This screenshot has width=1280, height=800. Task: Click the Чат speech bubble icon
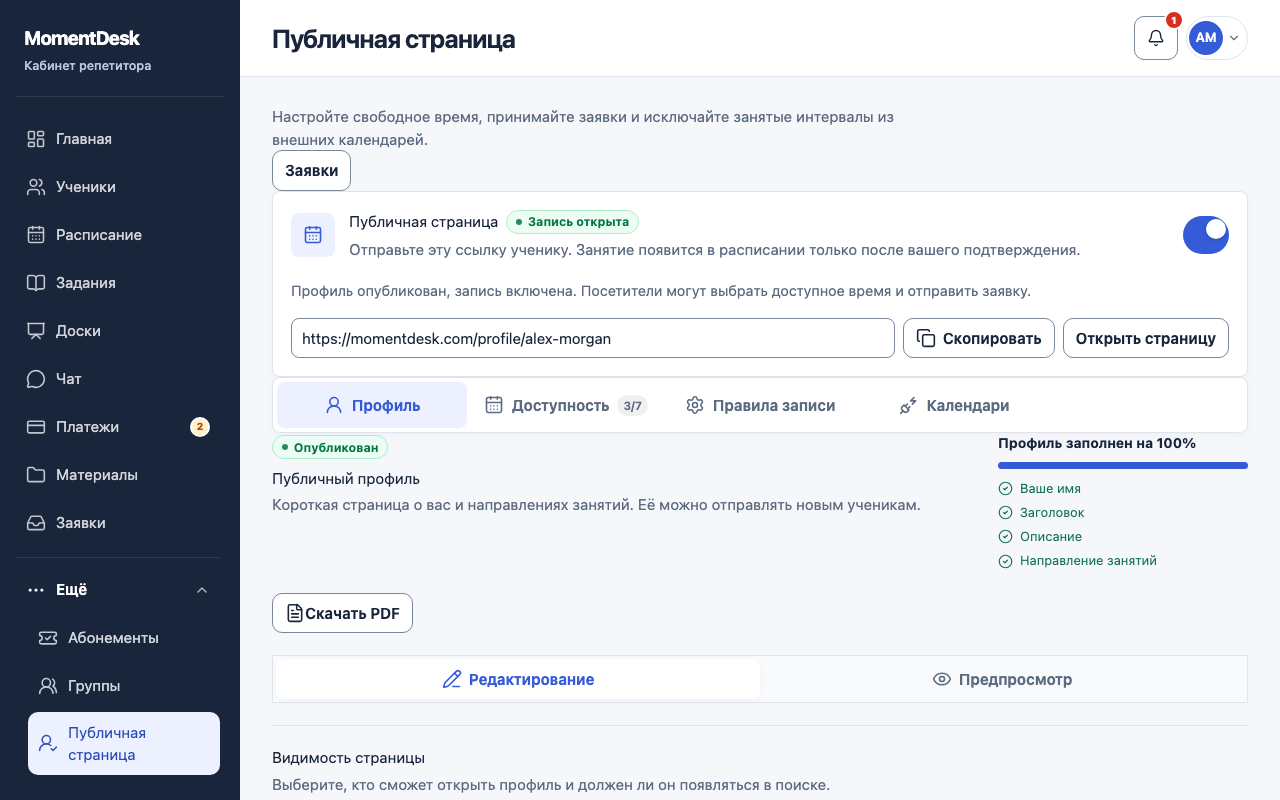pyautogui.click(x=36, y=379)
